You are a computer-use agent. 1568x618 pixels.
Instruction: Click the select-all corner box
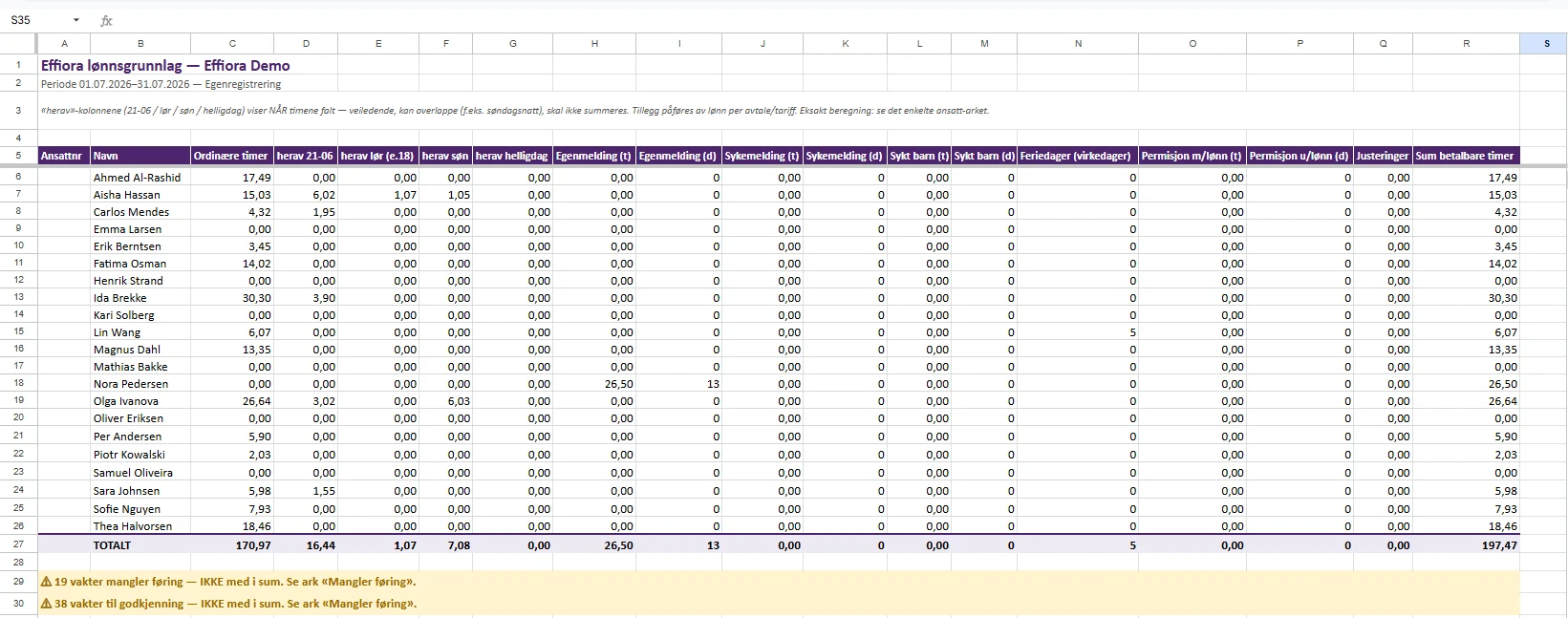pos(18,43)
